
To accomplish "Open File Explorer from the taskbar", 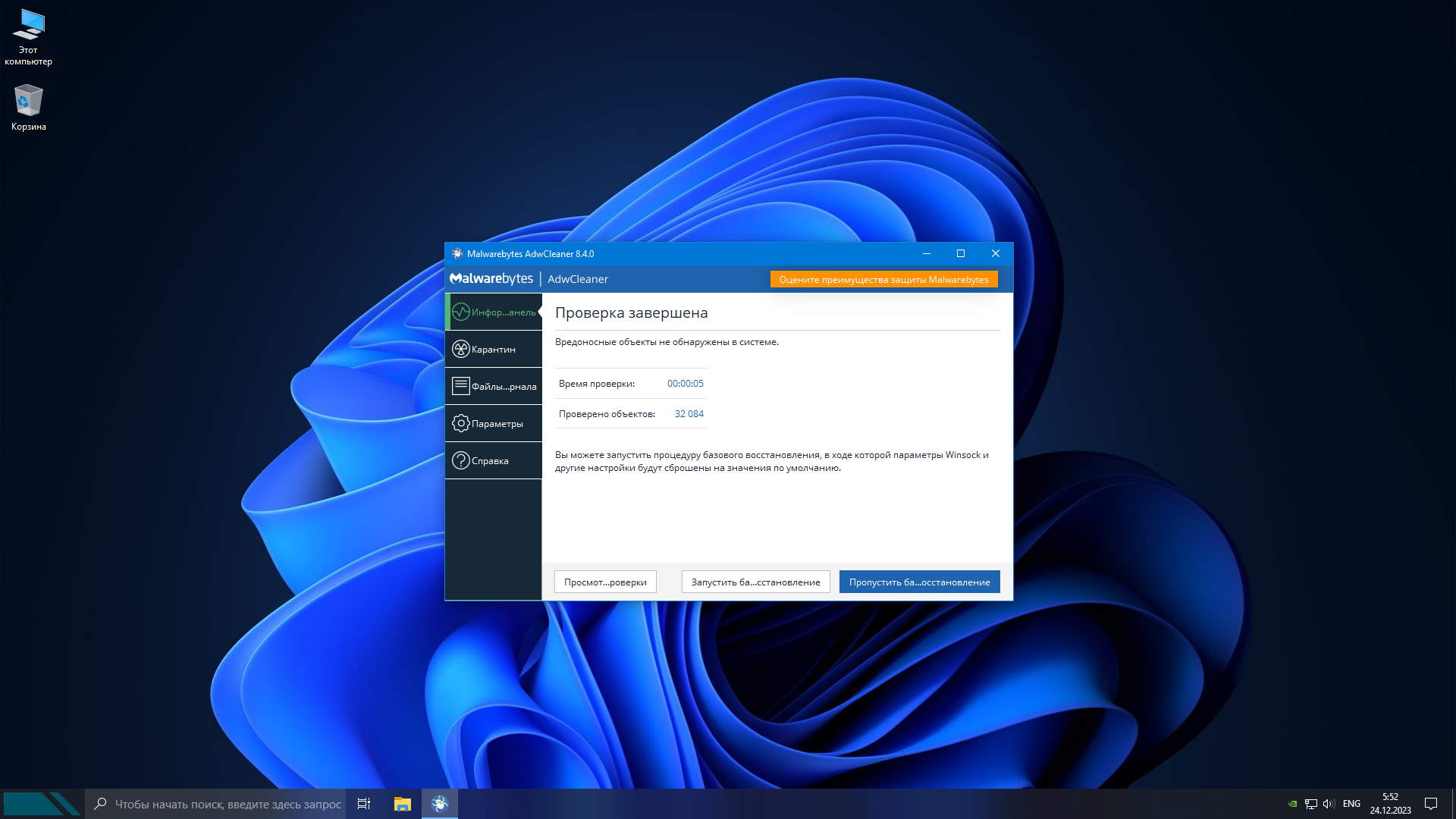I will (x=402, y=804).
